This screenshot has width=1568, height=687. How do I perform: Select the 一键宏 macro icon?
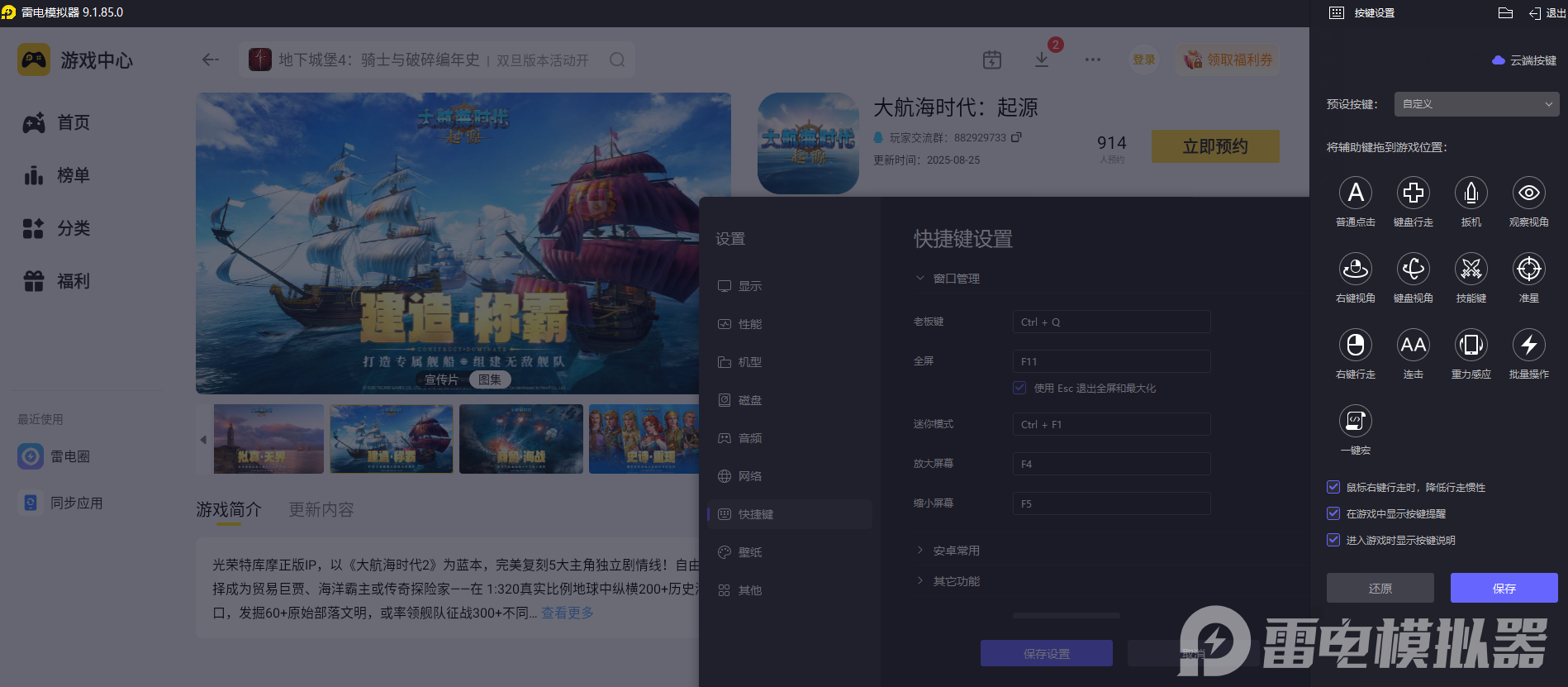pyautogui.click(x=1355, y=422)
